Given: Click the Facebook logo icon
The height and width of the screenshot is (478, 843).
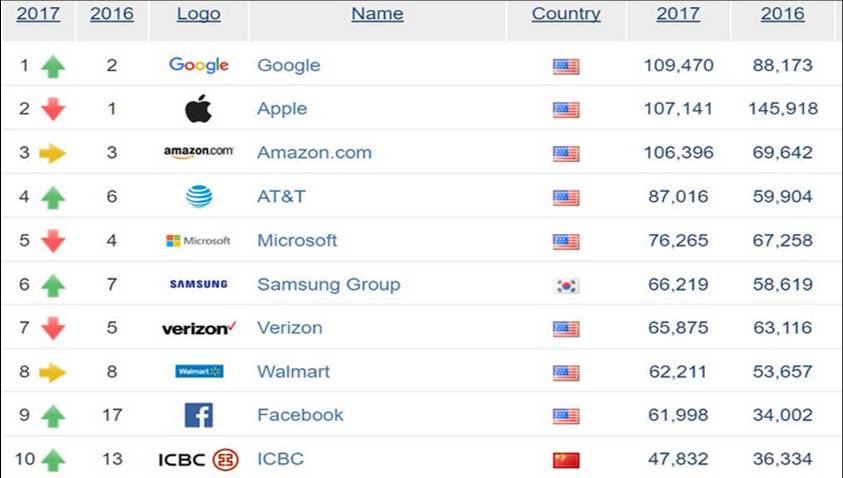Looking at the screenshot, I should (198, 415).
